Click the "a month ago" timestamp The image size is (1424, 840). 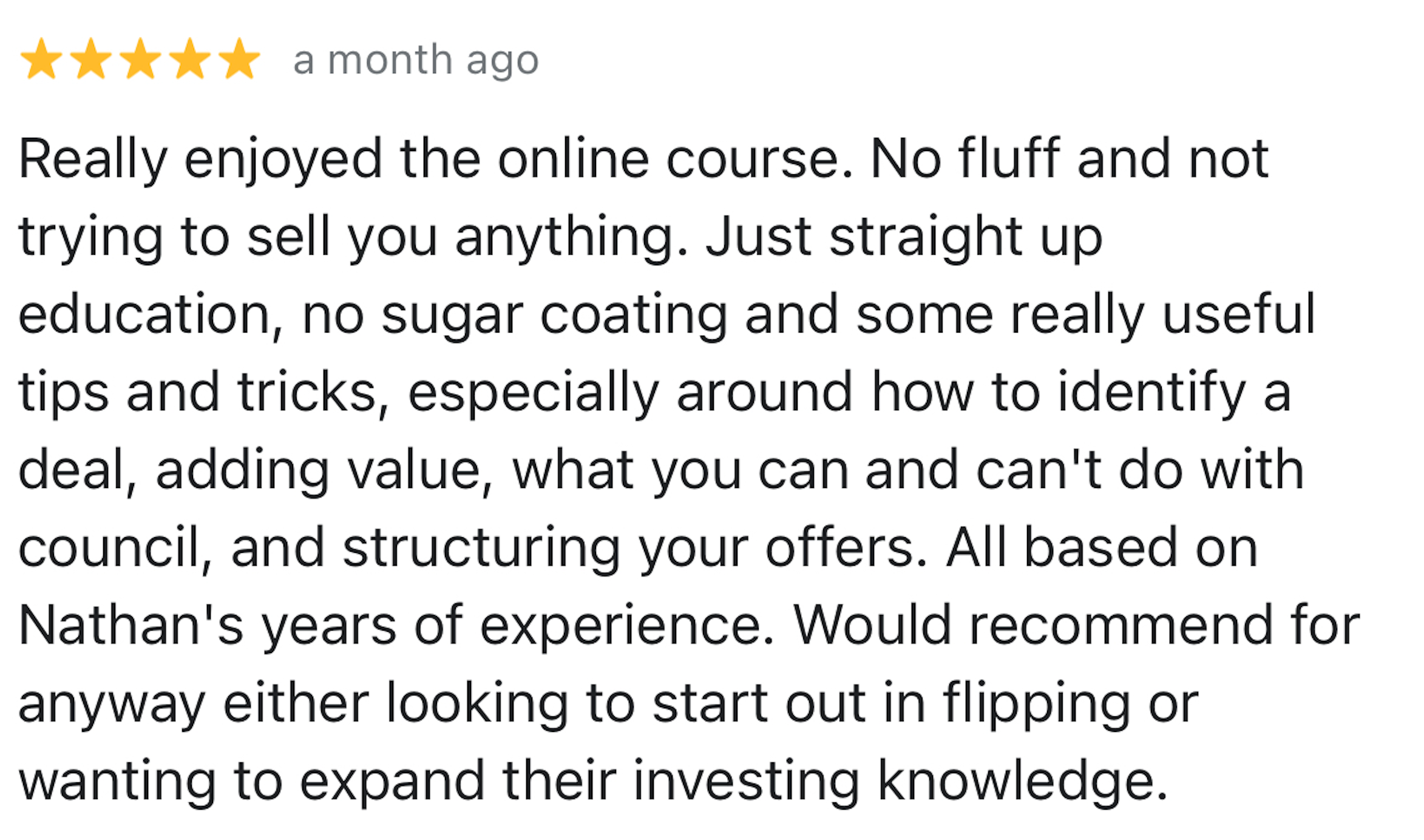click(x=416, y=61)
